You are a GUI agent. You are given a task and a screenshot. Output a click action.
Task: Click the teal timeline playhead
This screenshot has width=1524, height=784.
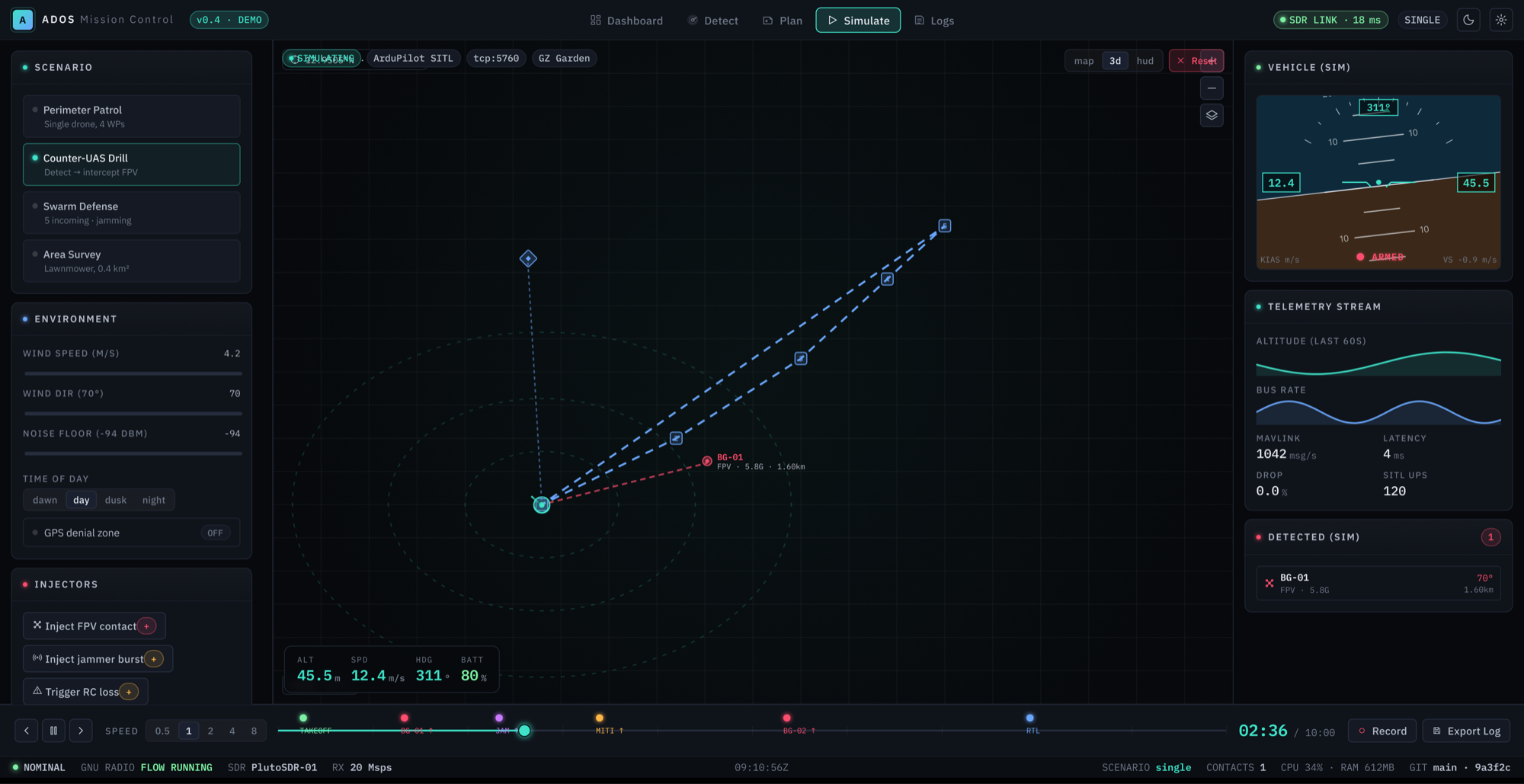pyautogui.click(x=524, y=731)
